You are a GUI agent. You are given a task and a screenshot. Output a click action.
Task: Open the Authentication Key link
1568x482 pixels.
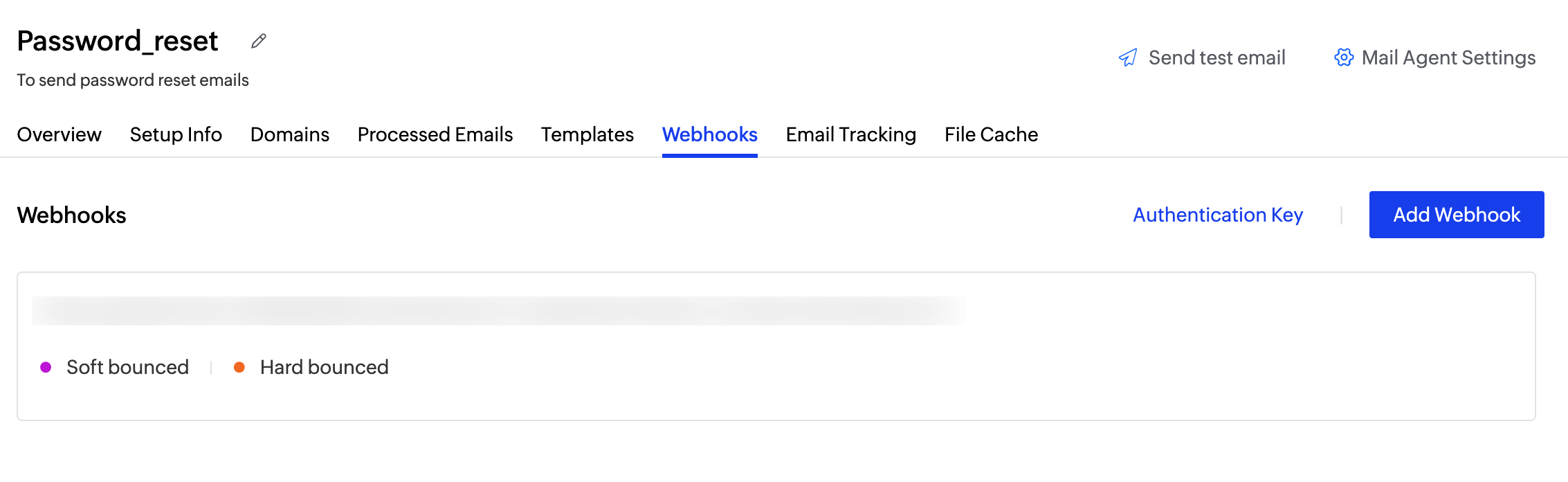coord(1218,215)
